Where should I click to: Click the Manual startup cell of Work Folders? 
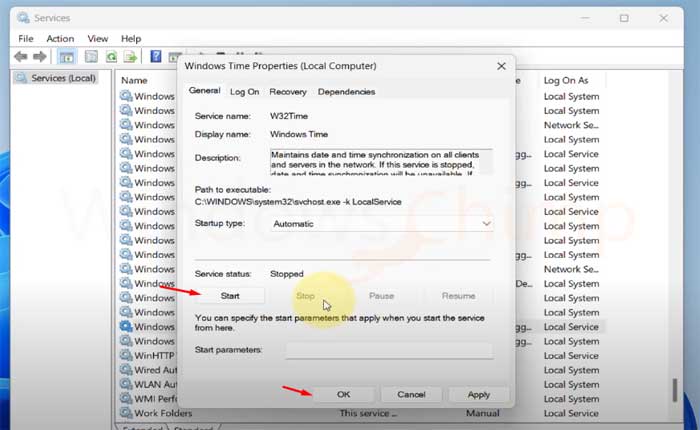click(483, 413)
